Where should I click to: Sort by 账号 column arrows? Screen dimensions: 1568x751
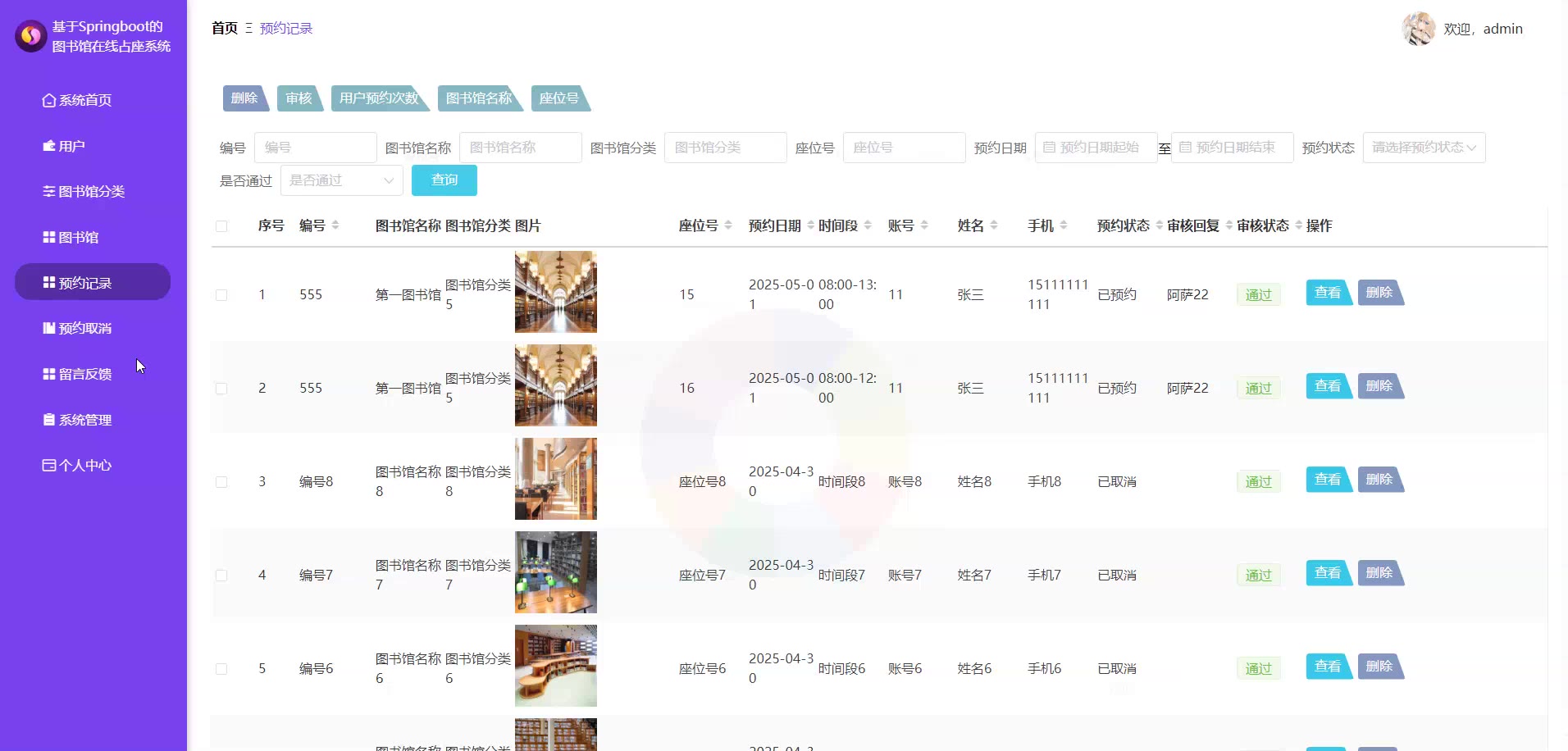coord(924,225)
